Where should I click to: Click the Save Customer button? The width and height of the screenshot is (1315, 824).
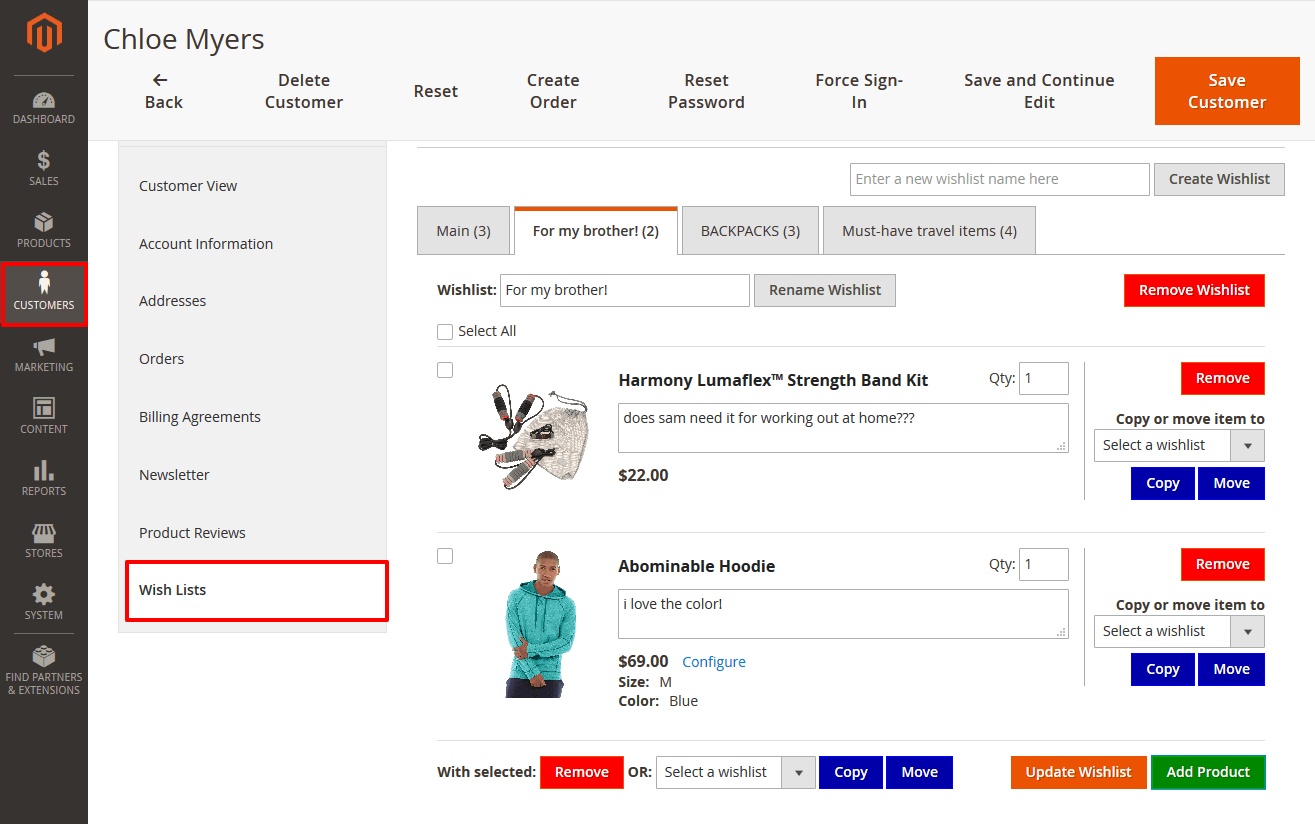[x=1227, y=91]
